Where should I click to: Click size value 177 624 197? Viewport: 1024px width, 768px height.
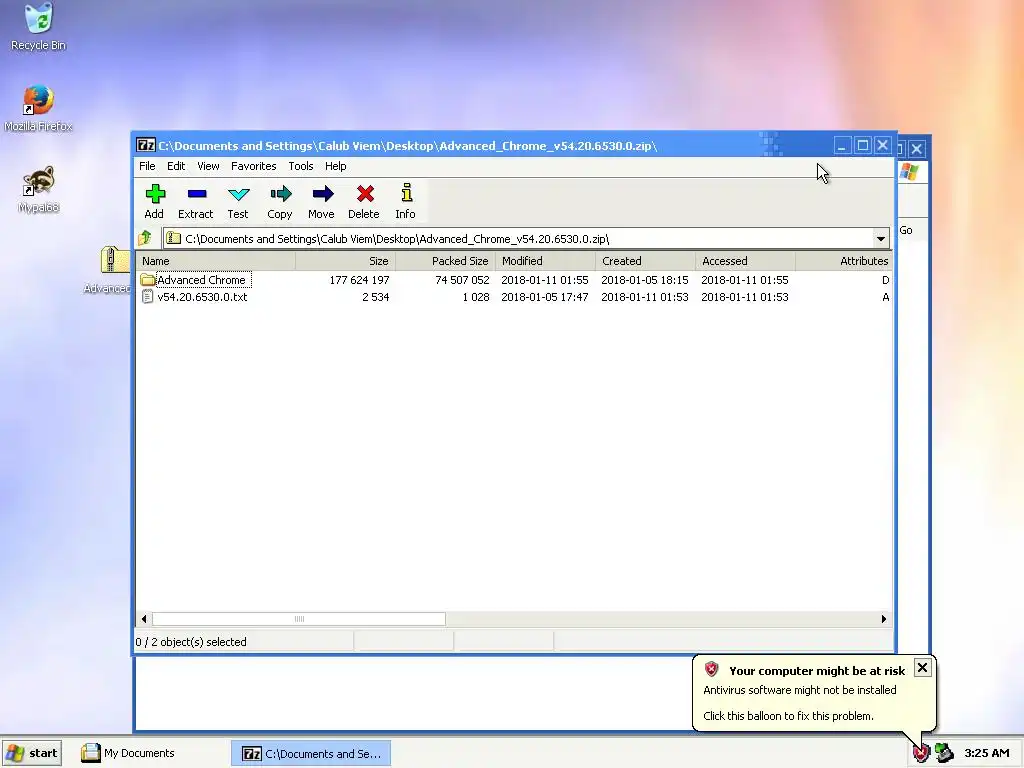359,280
